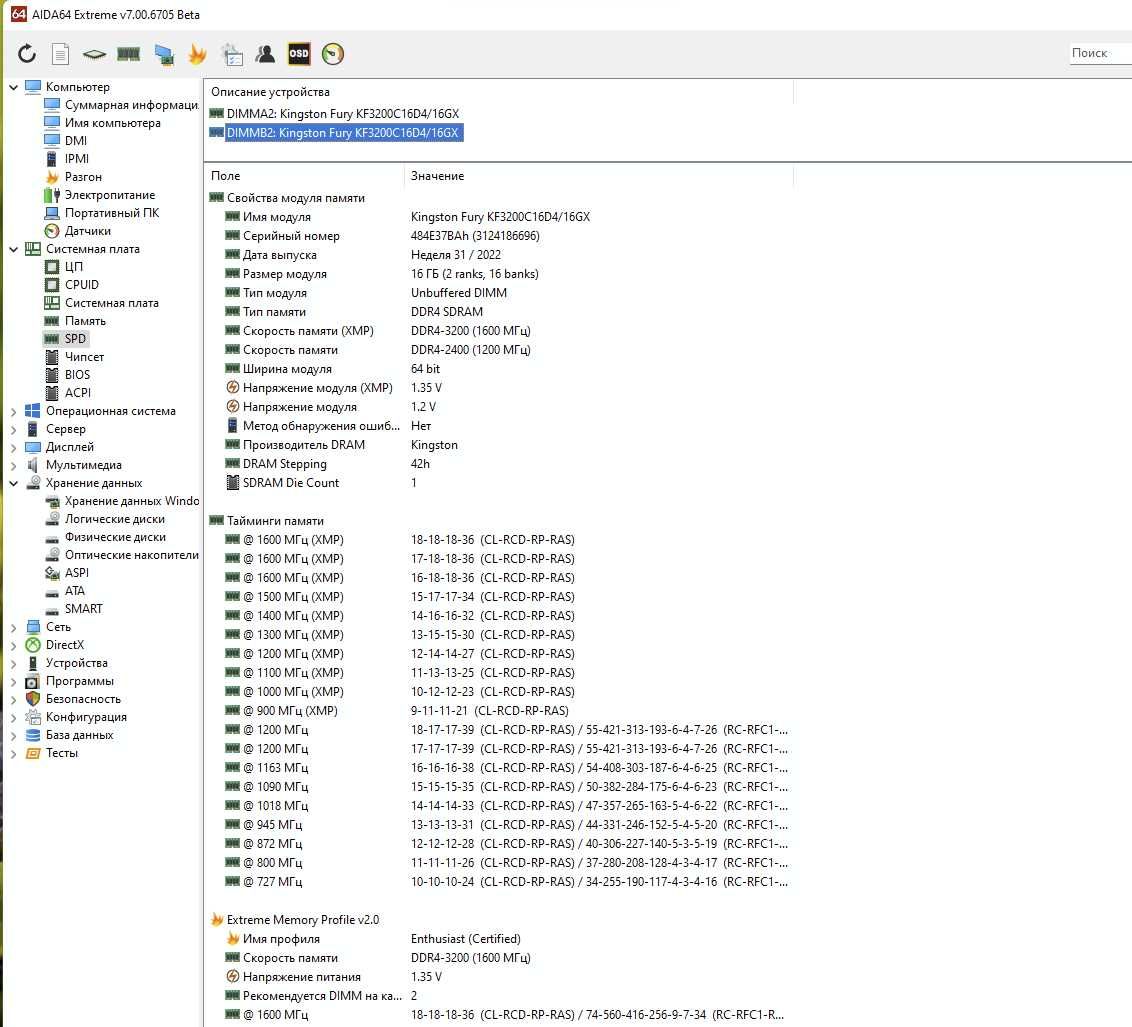Screen dimensions: 1132x1027
Task: Open Логические диски page
Action: (115, 519)
